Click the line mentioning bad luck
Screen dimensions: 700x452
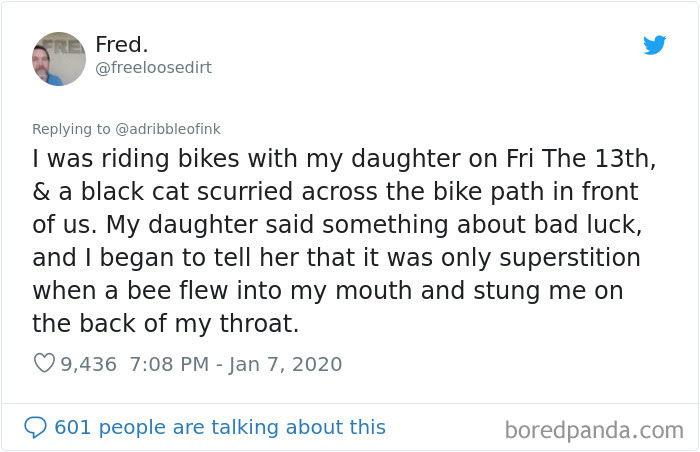pos(337,225)
